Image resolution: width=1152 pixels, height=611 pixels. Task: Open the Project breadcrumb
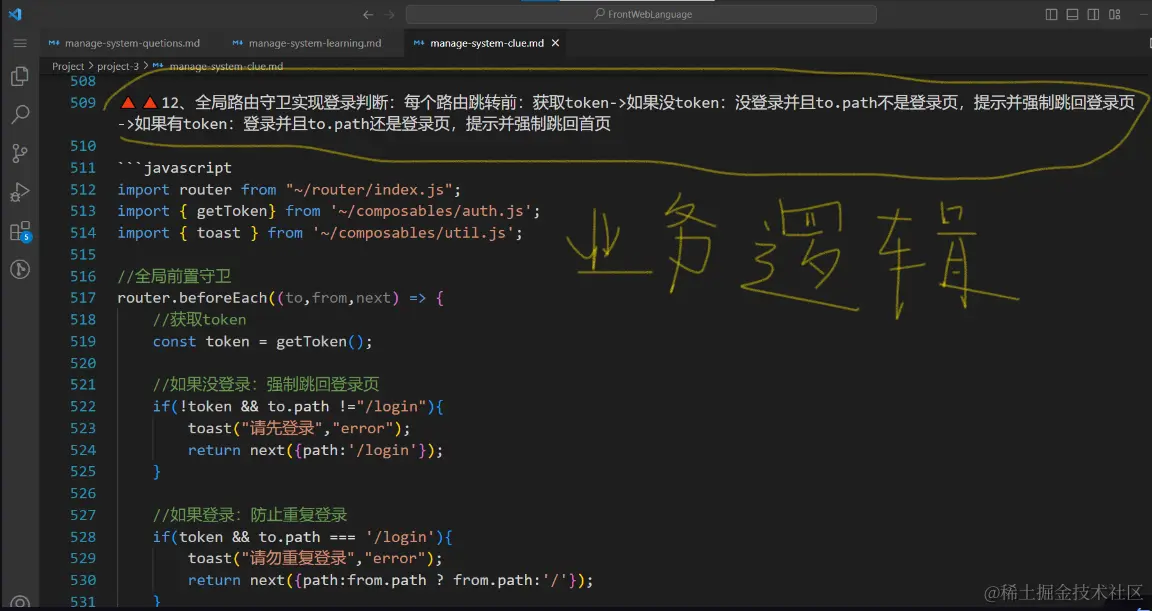tap(68, 66)
